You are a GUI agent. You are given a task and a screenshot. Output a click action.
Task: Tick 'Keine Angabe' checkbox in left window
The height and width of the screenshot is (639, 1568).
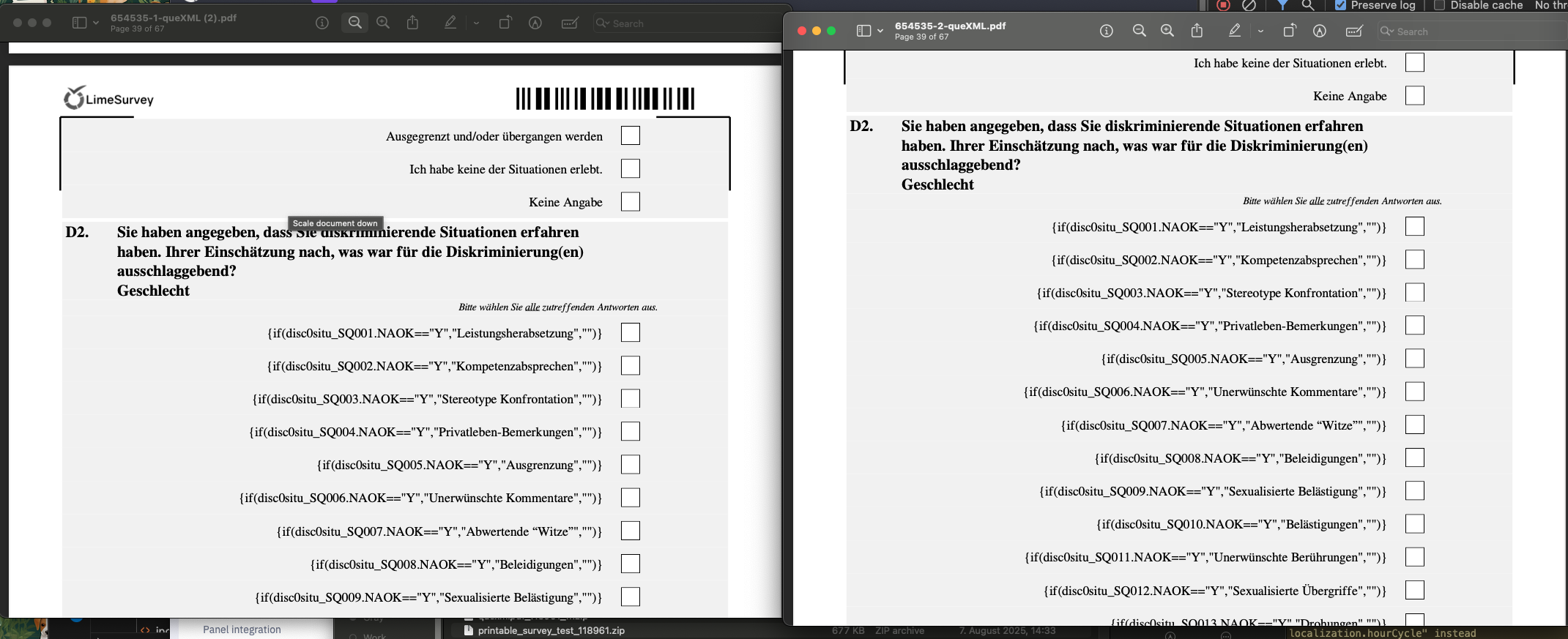[x=631, y=201]
